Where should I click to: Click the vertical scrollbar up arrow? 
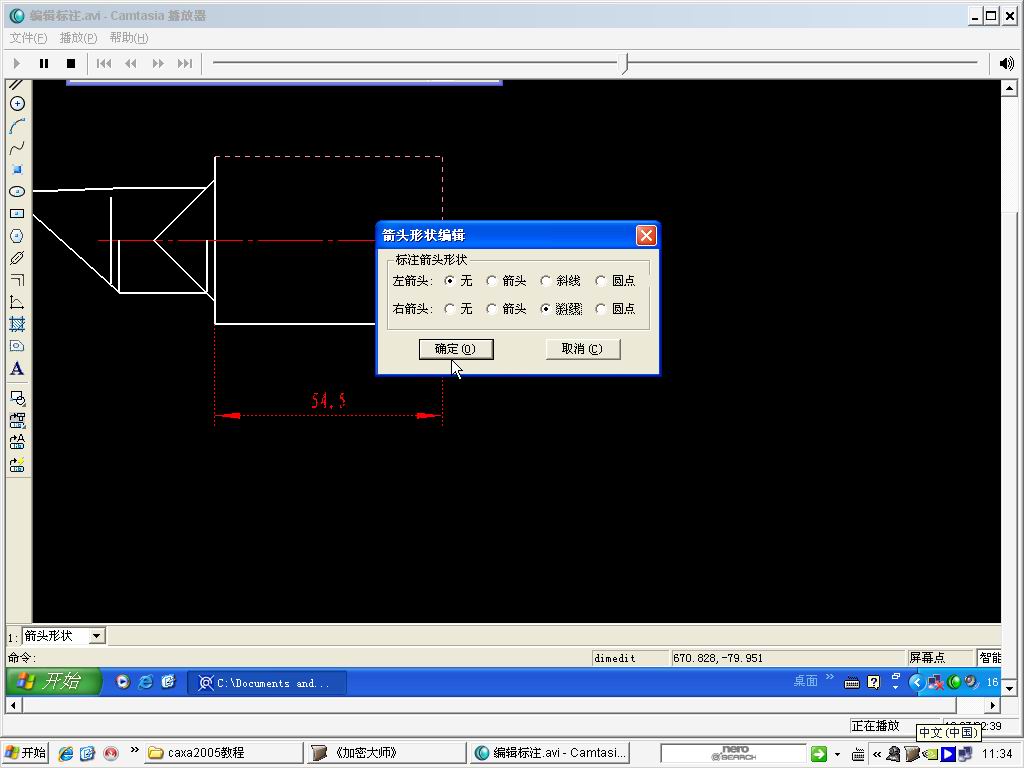[x=1009, y=88]
